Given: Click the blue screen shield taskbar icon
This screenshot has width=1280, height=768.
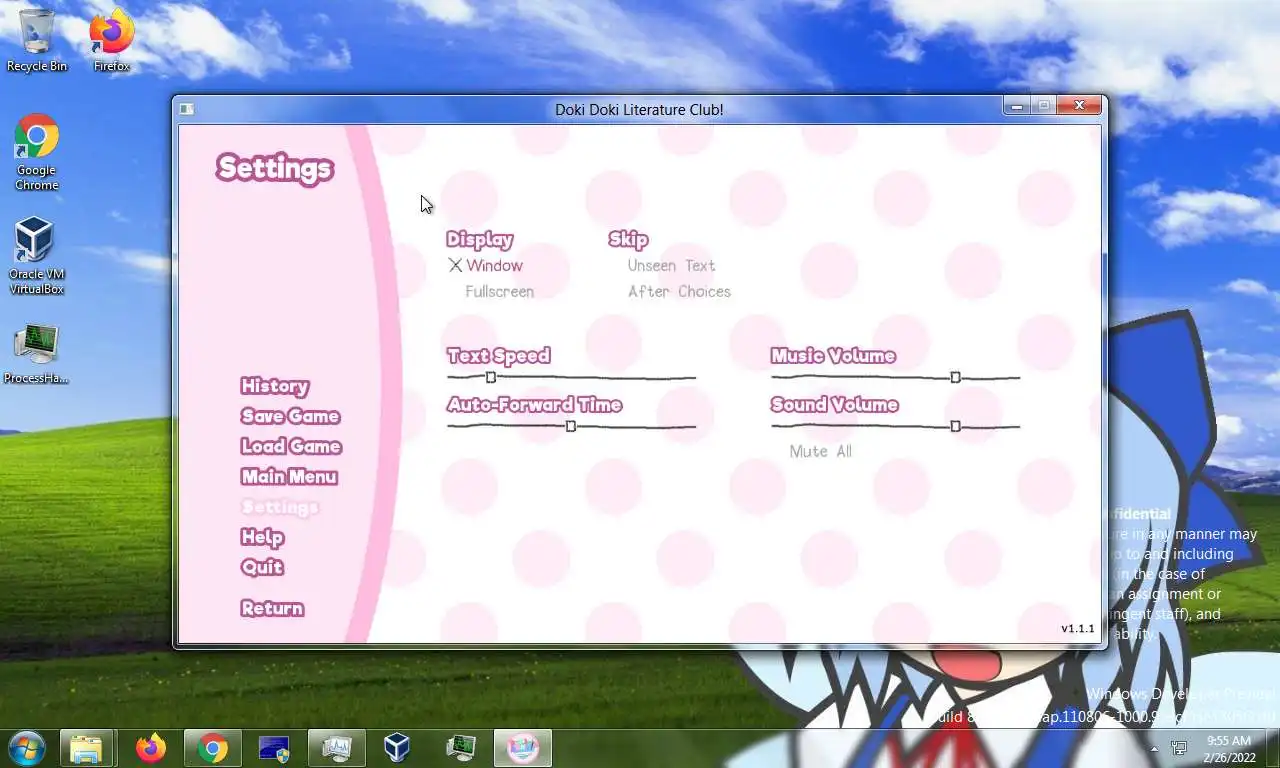Looking at the screenshot, I should click(274, 748).
